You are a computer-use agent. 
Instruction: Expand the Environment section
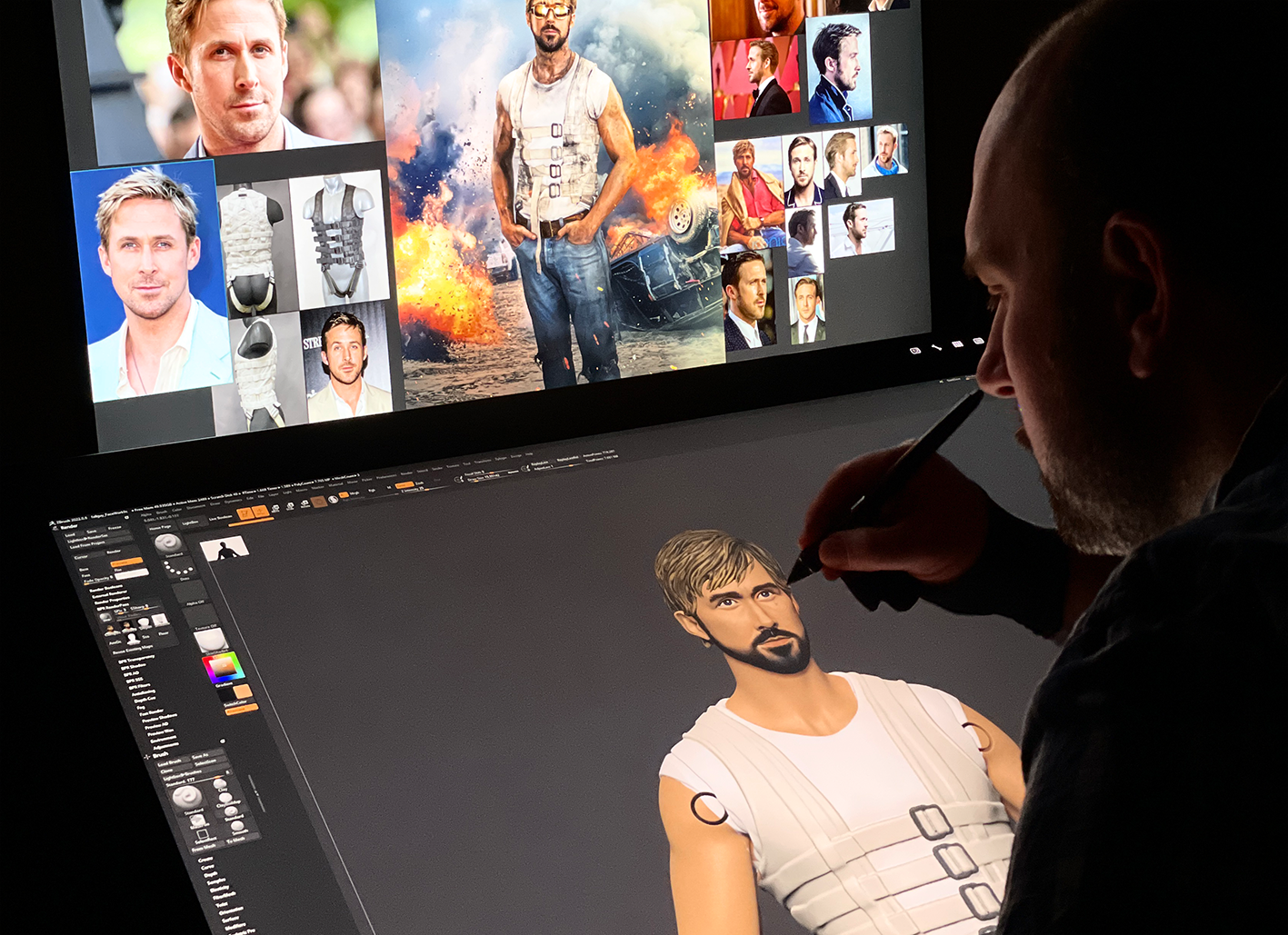(164, 740)
